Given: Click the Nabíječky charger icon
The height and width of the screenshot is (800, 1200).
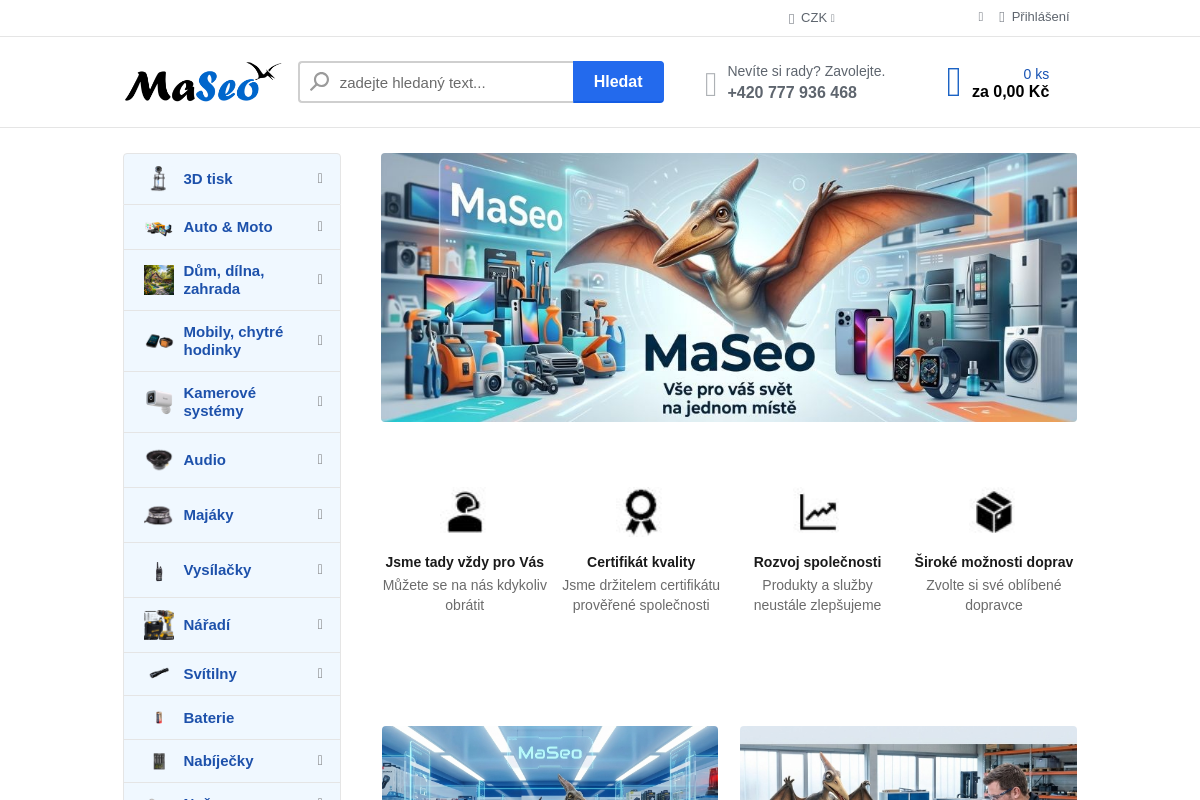Looking at the screenshot, I should point(159,761).
